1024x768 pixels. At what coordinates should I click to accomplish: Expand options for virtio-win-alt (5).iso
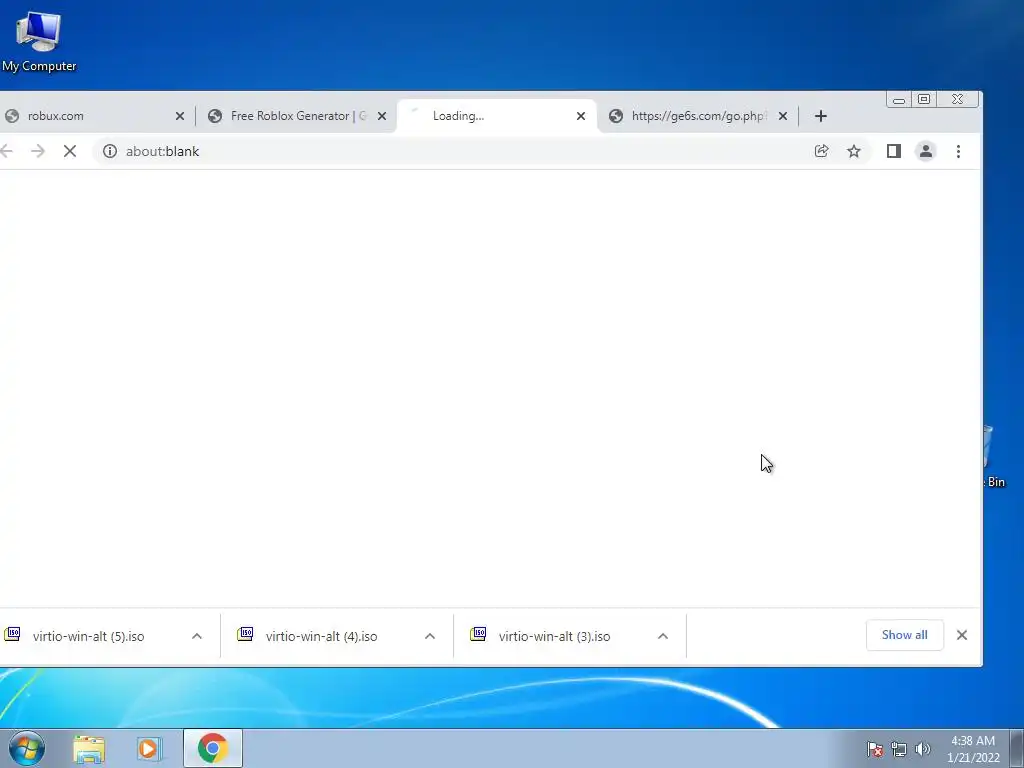pyautogui.click(x=197, y=636)
